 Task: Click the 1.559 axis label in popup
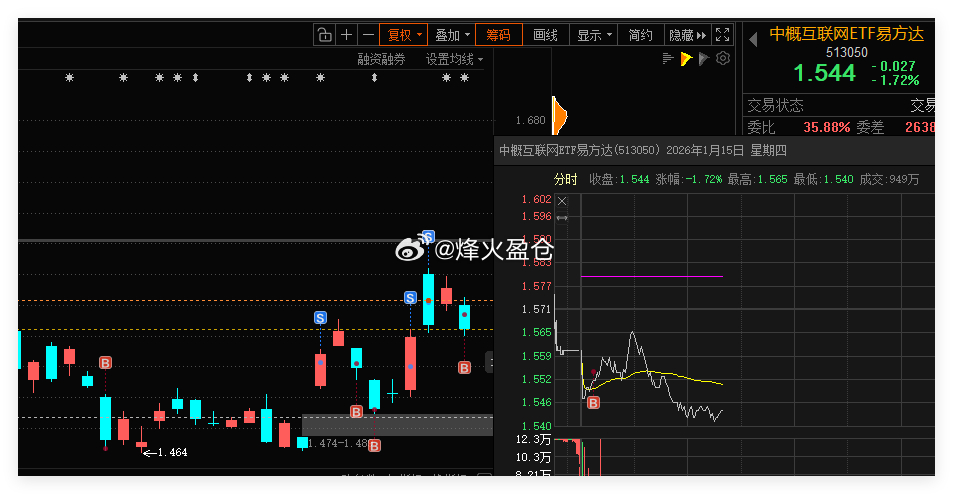point(536,356)
